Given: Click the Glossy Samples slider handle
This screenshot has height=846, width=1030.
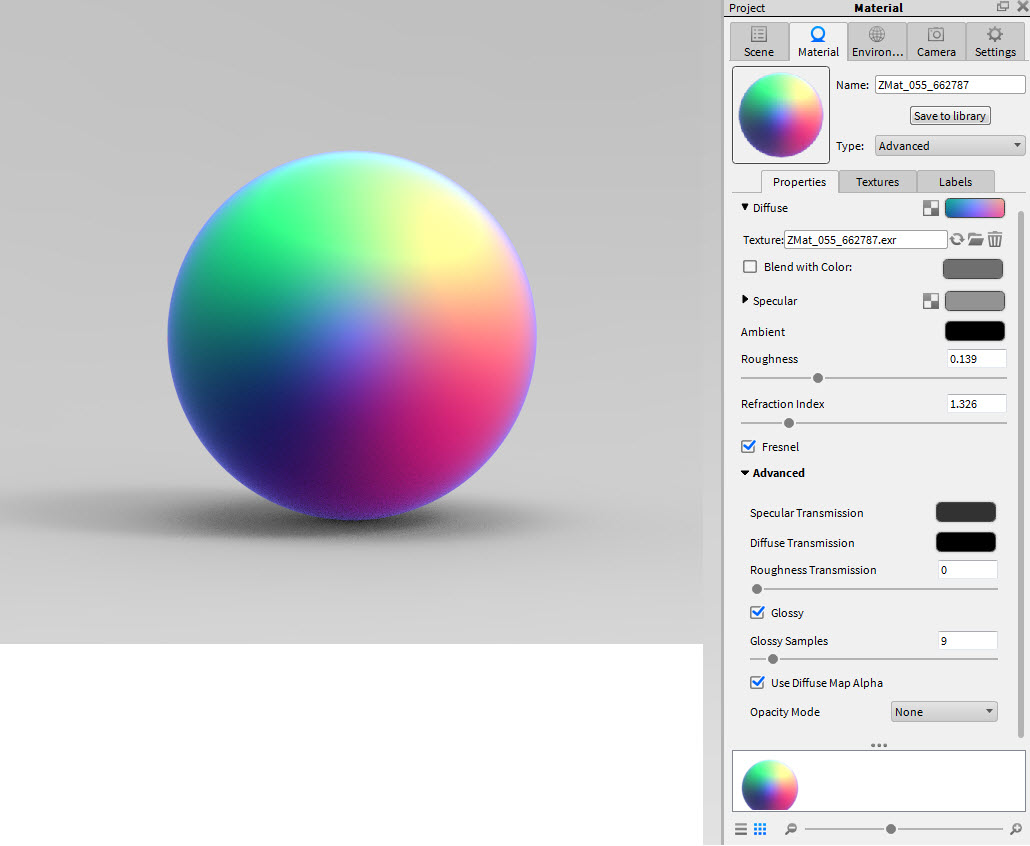Looking at the screenshot, I should [773, 659].
